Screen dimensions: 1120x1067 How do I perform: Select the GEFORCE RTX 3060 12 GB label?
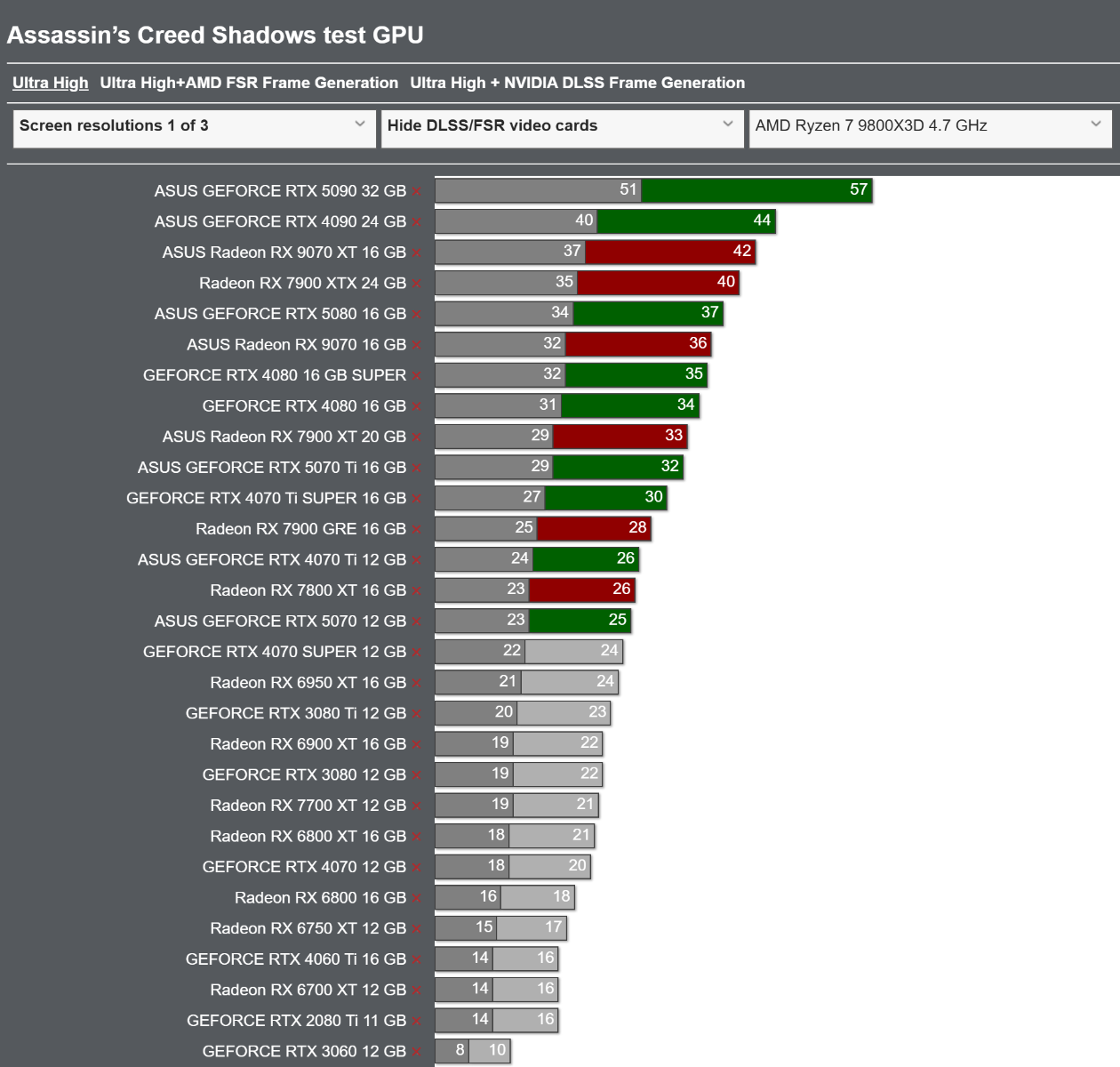coord(304,1052)
